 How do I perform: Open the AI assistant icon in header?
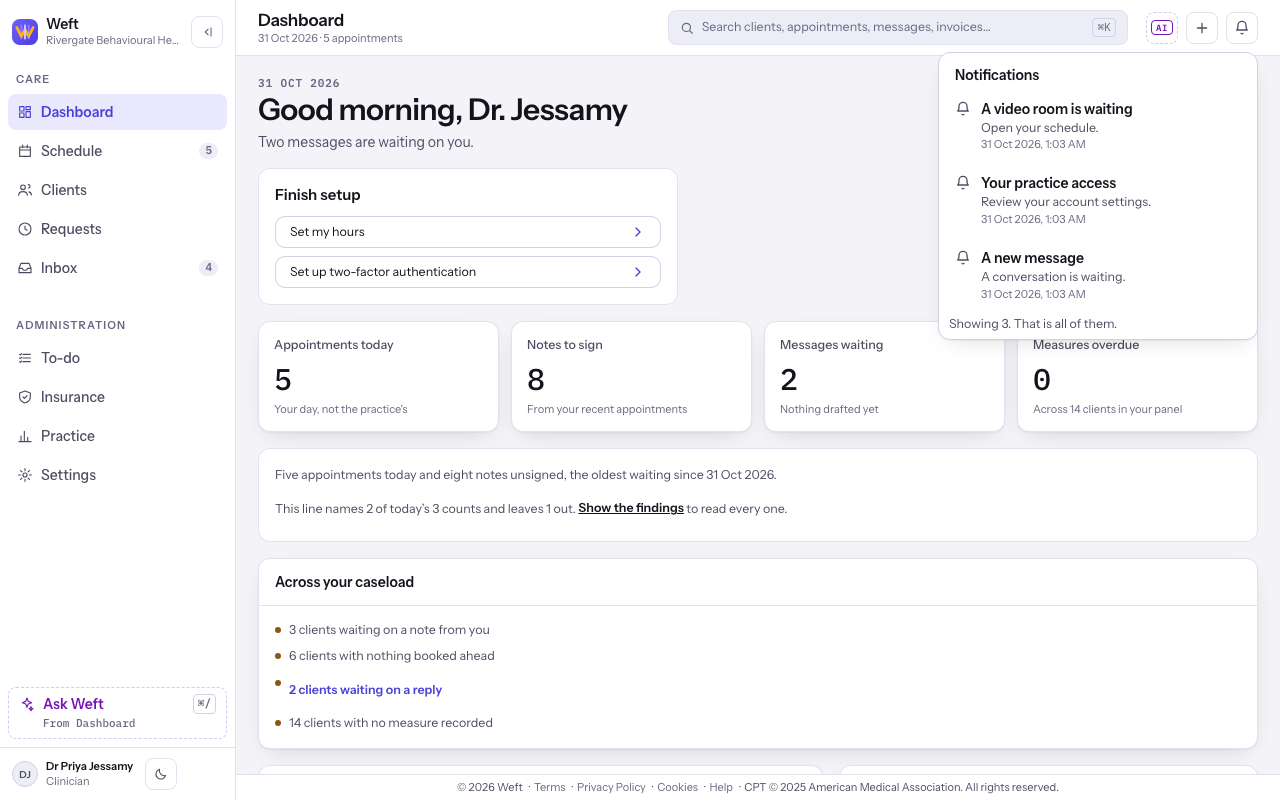[x=1161, y=28]
